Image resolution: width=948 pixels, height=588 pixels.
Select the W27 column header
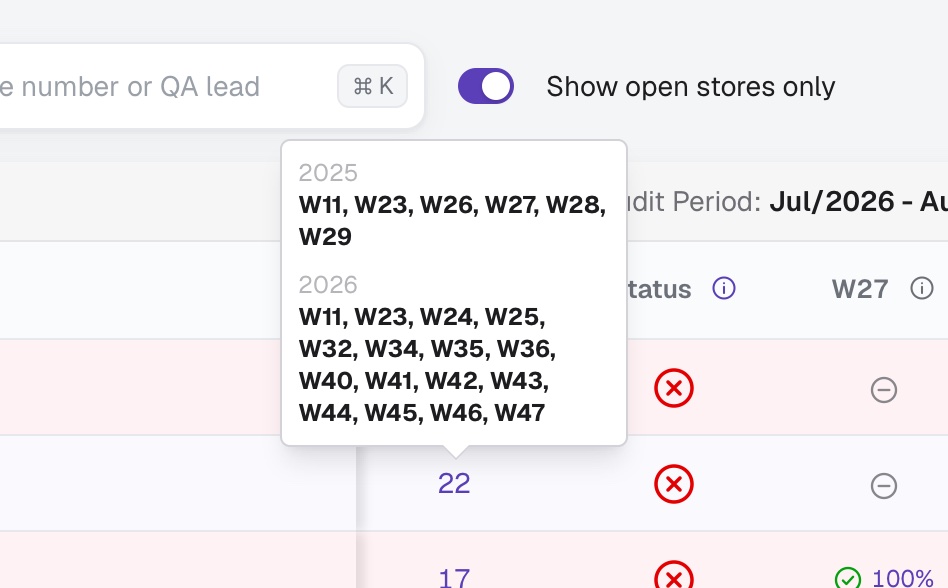860,289
